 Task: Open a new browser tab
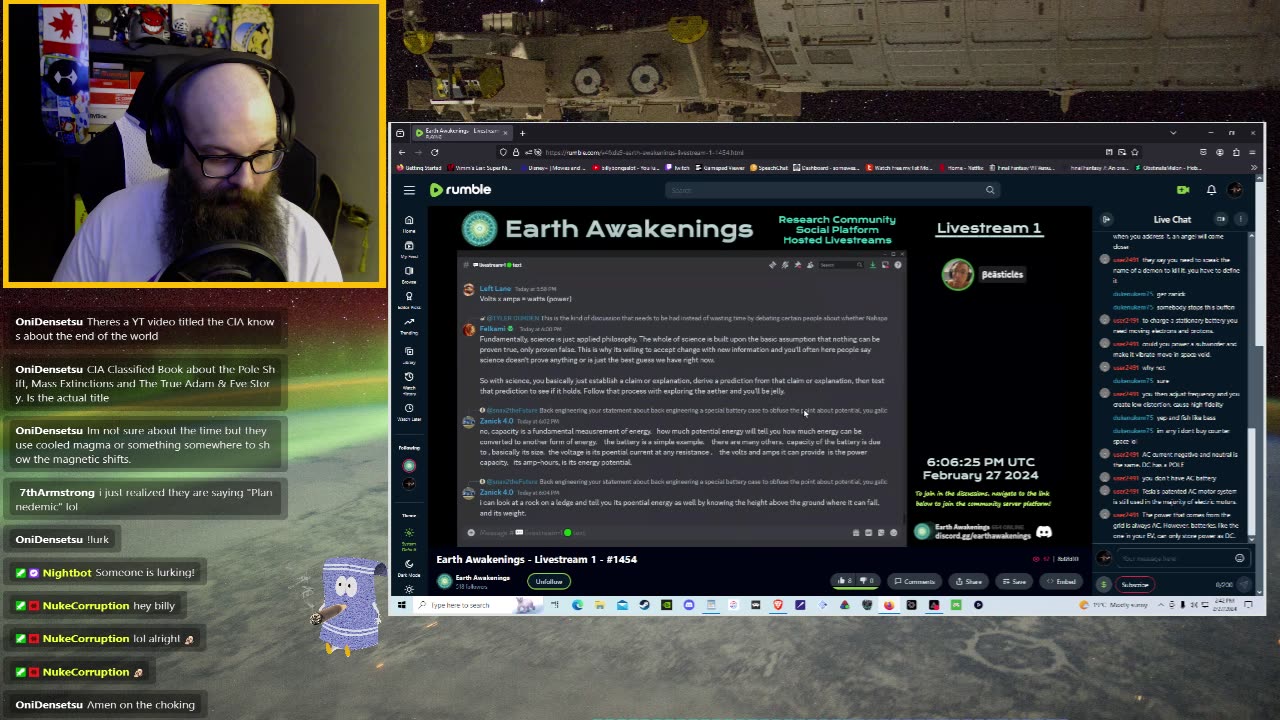tap(522, 133)
